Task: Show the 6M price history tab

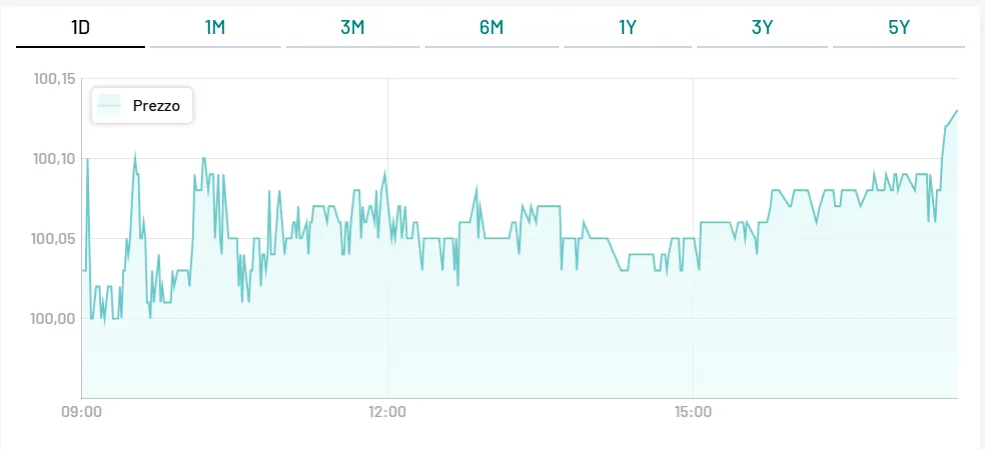Action: click(491, 28)
